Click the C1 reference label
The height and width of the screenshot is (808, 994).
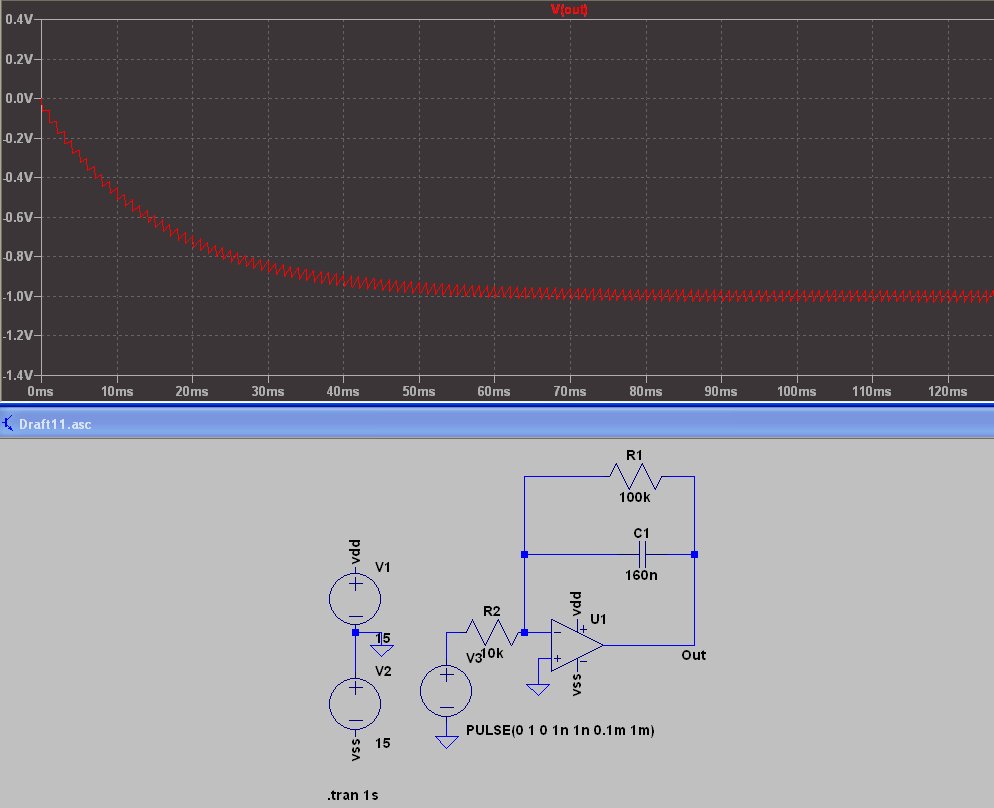click(x=642, y=534)
